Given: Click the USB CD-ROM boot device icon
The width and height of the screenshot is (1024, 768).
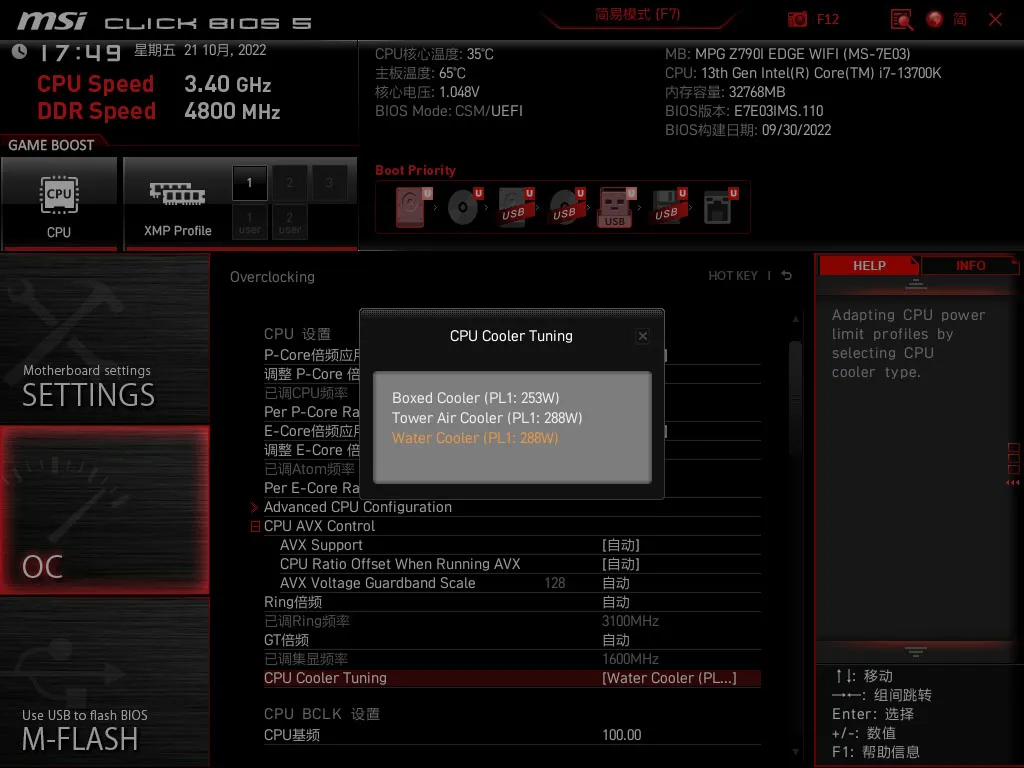Looking at the screenshot, I should [x=566, y=207].
